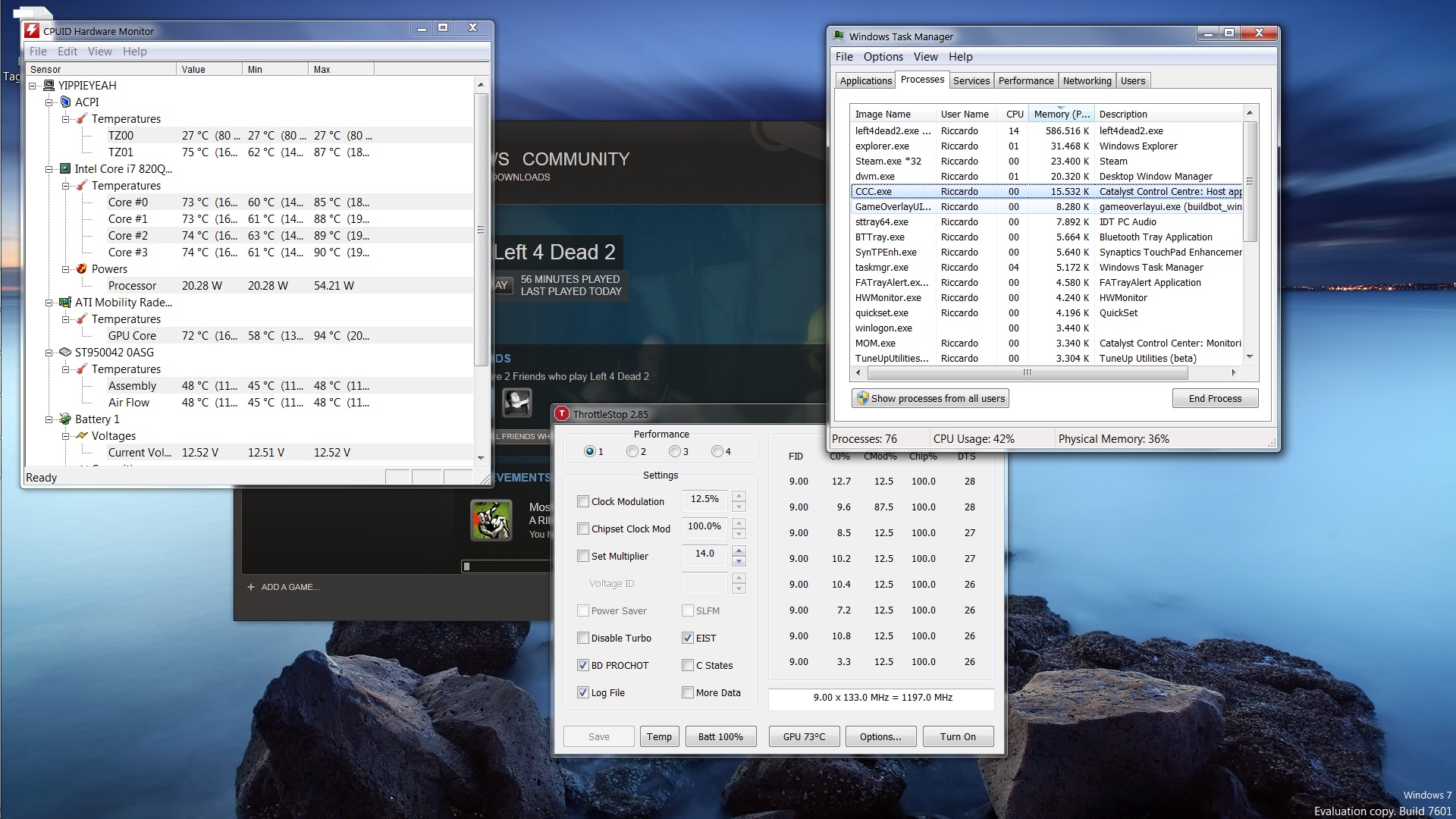The image size is (1456, 819).
Task: Click the shield icon on Show processes button
Action: coord(862,397)
